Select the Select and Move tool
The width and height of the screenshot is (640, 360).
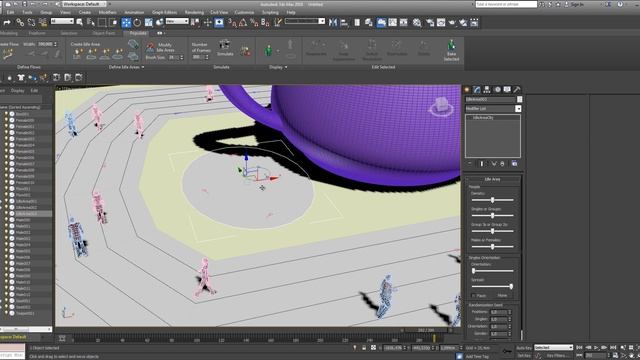coord(126,22)
